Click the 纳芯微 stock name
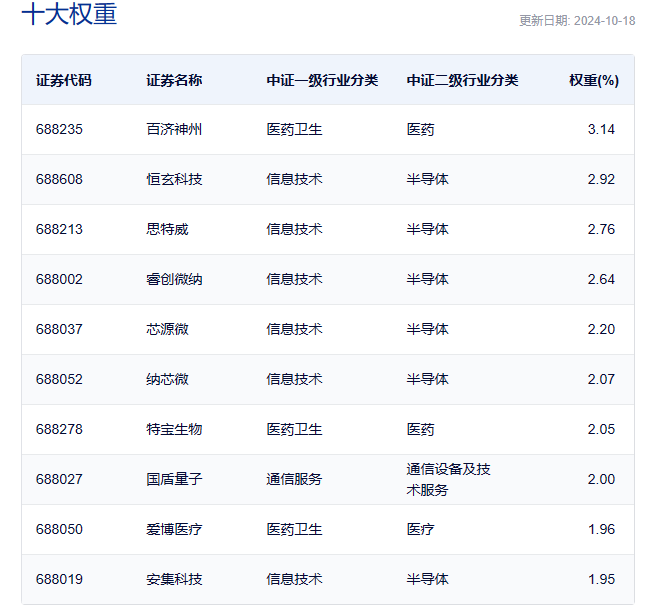Viewport: 659px width, 615px height. (167, 379)
